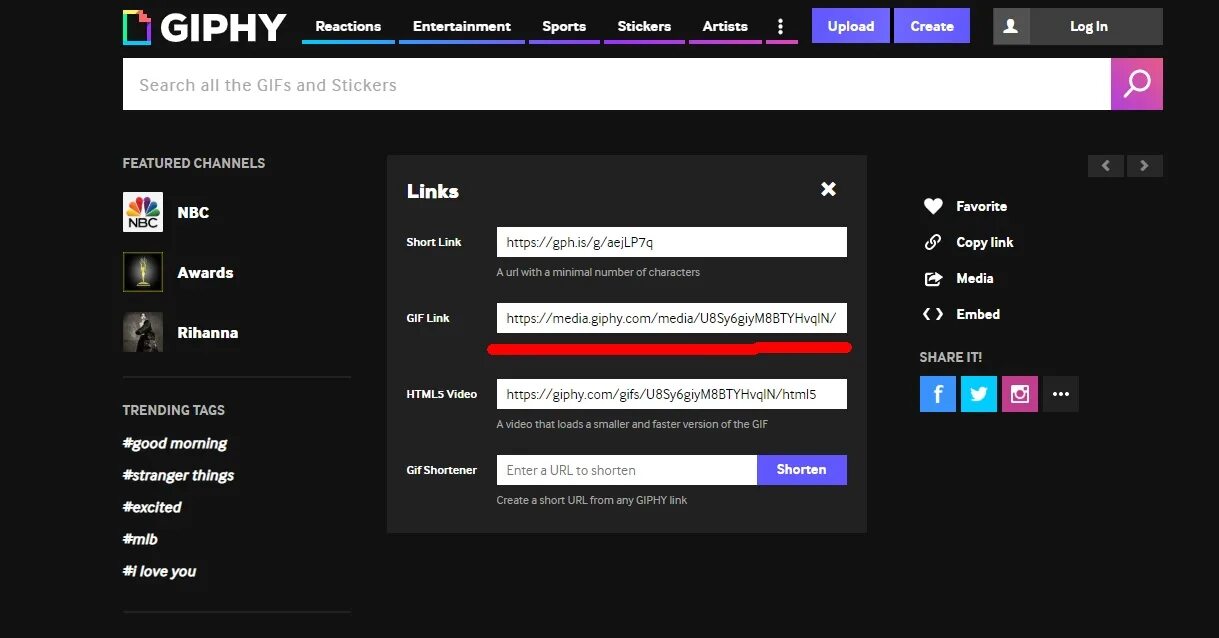Viewport: 1219px width, 638px height.
Task: Open the Rihanna channel link
Action: (208, 332)
